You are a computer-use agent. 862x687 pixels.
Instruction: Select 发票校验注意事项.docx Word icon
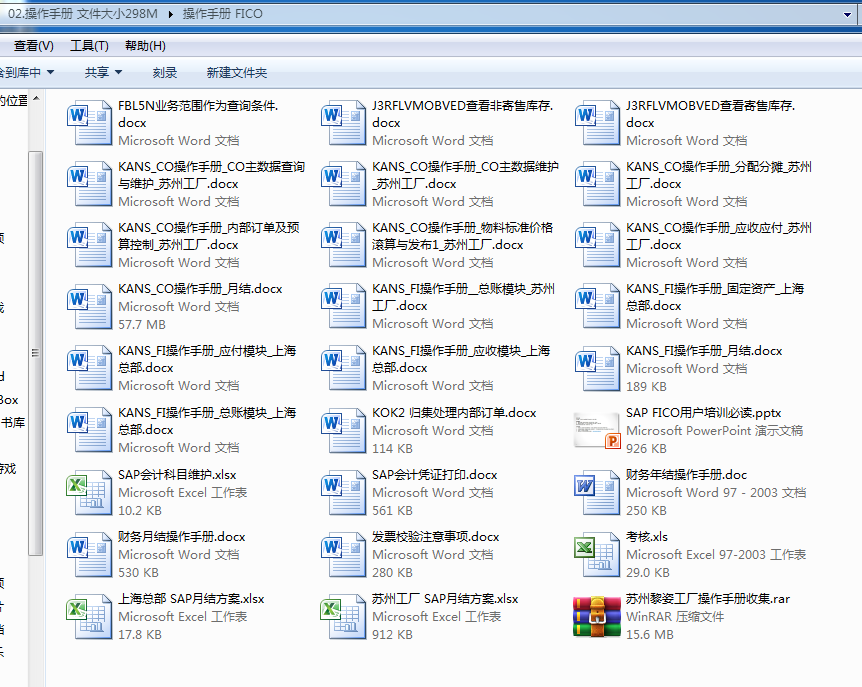coord(343,554)
